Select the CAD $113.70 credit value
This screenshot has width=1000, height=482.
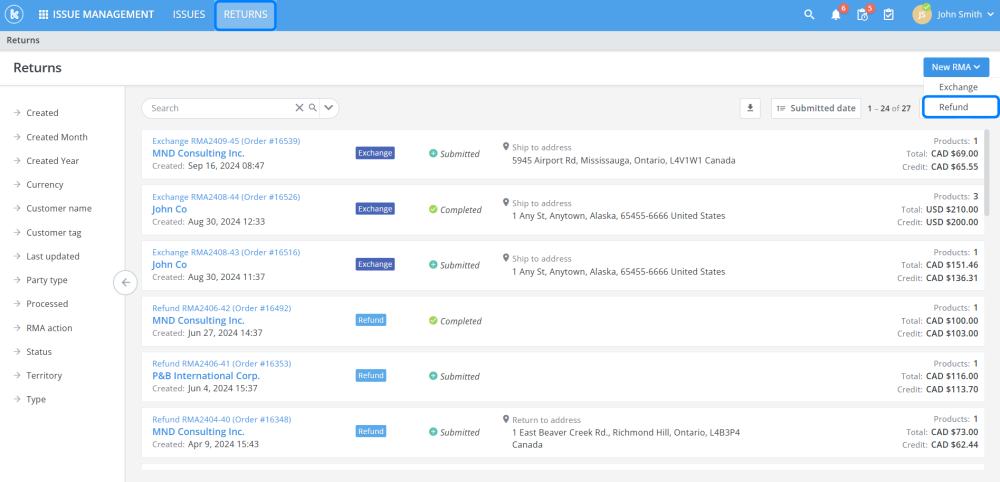(x=952, y=389)
